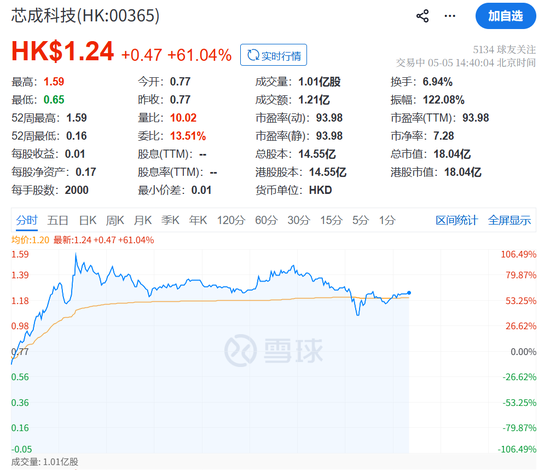The image size is (550, 470).
Task: Switch to the 五日 chart tab
Action: click(x=58, y=220)
